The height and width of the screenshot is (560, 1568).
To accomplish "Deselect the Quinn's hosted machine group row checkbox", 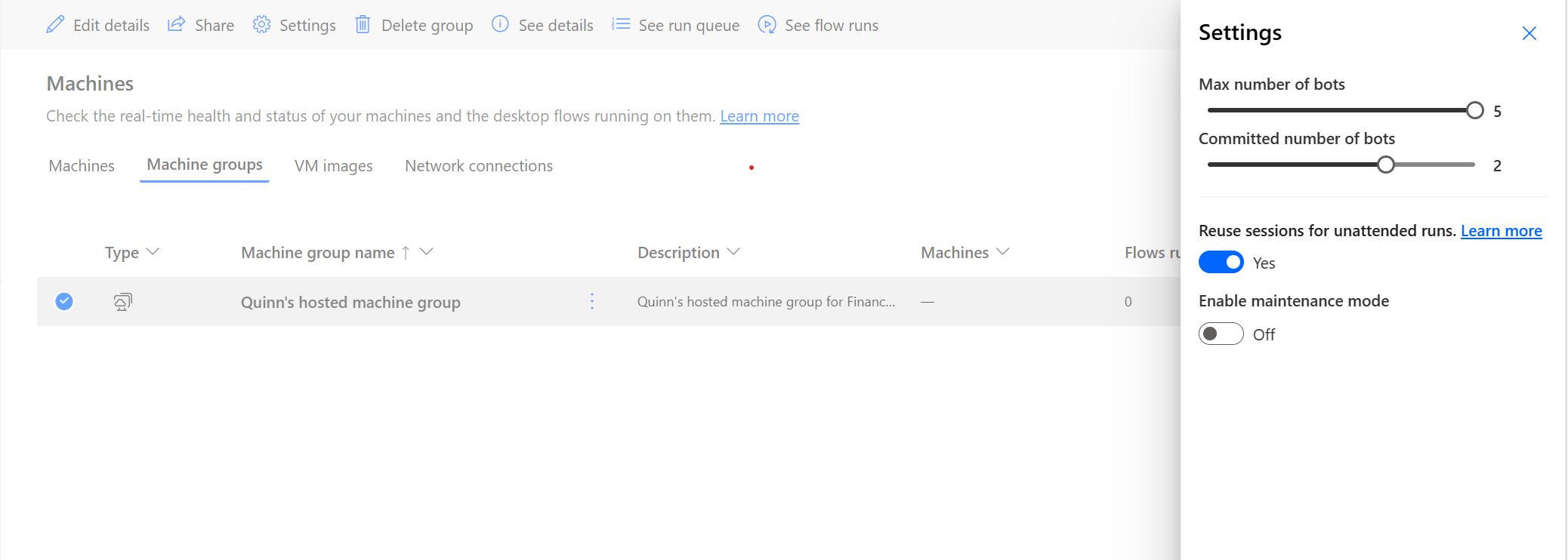I will pyautogui.click(x=64, y=301).
